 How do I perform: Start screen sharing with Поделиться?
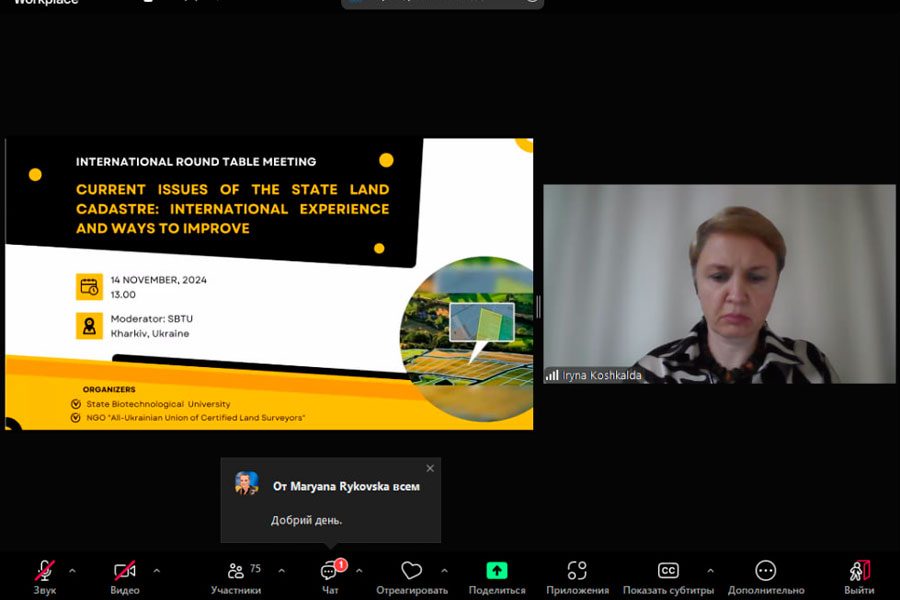point(497,576)
